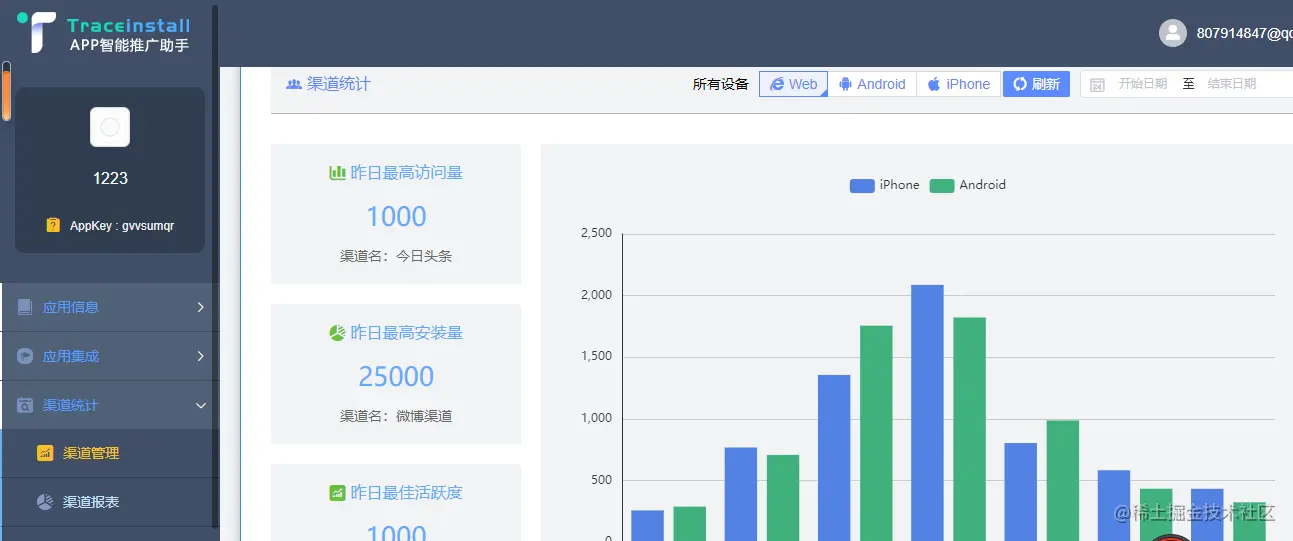This screenshot has width=1293, height=541.
Task: Click the tallest blue iPhone bar
Action: point(927,413)
